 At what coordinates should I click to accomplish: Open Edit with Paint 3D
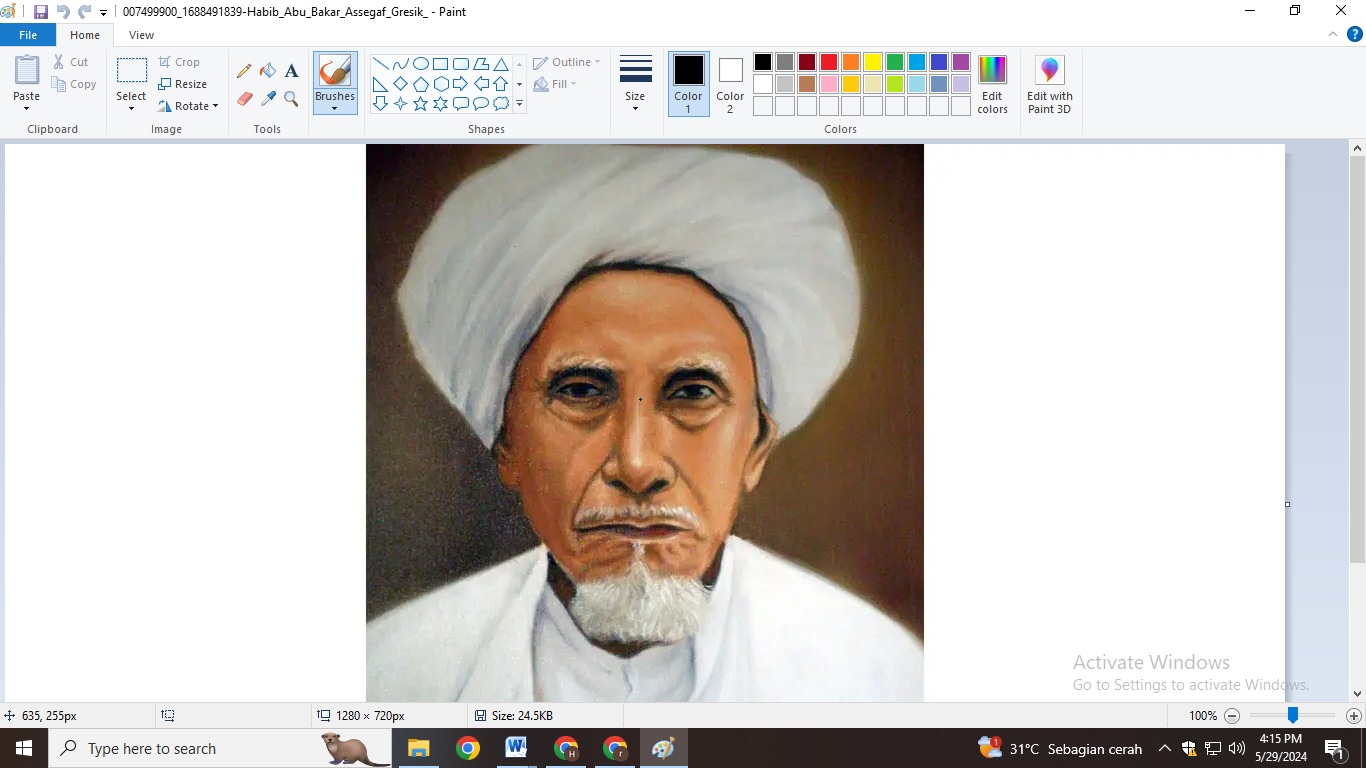coord(1049,84)
